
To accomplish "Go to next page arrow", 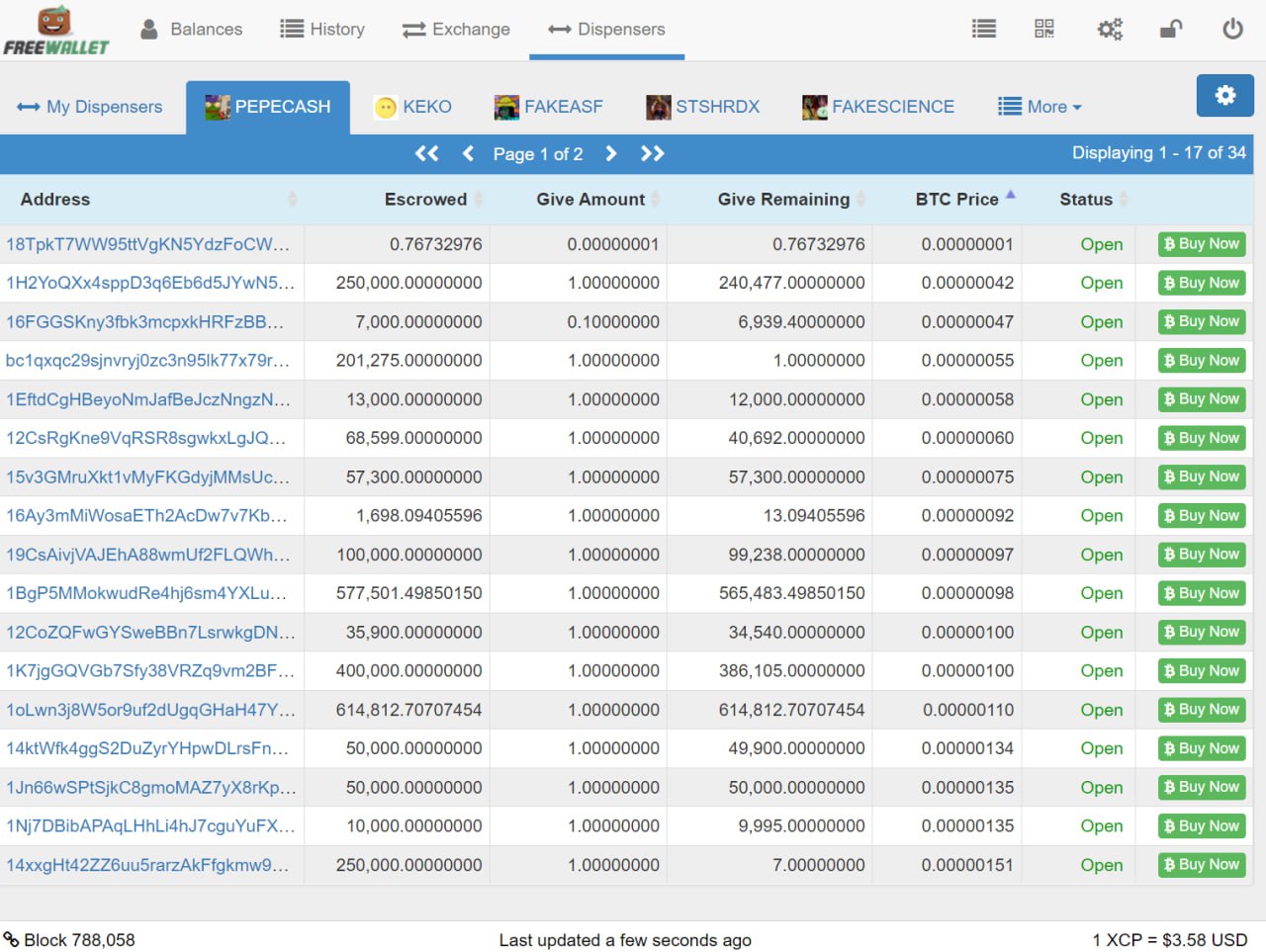I will click(610, 153).
